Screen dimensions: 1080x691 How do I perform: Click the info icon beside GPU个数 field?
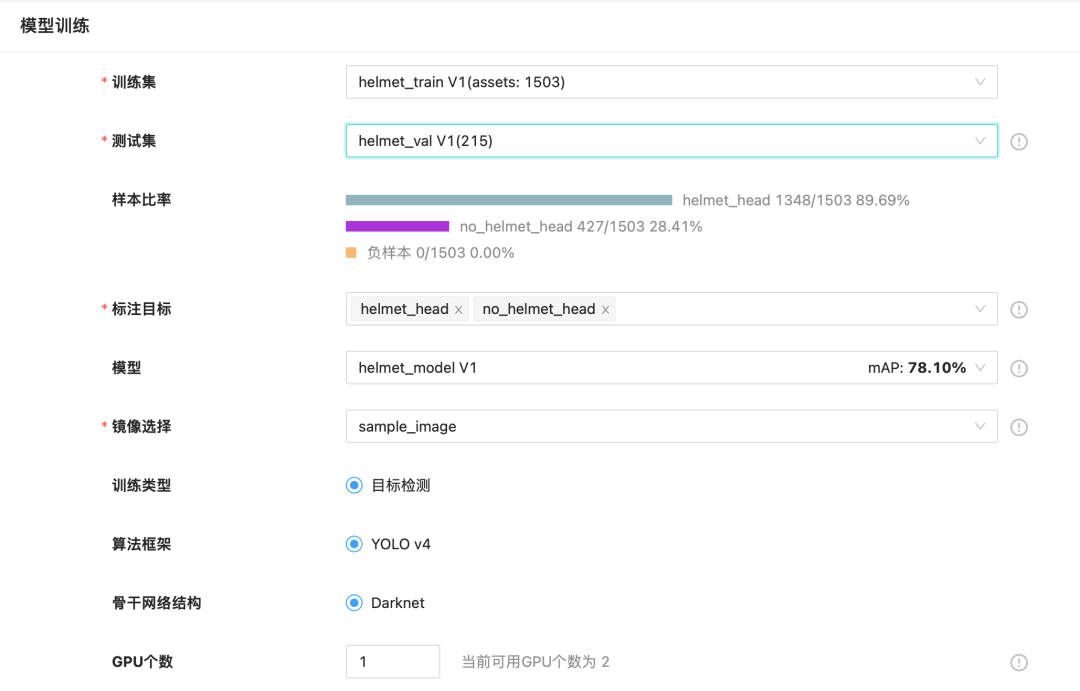pos(1019,662)
